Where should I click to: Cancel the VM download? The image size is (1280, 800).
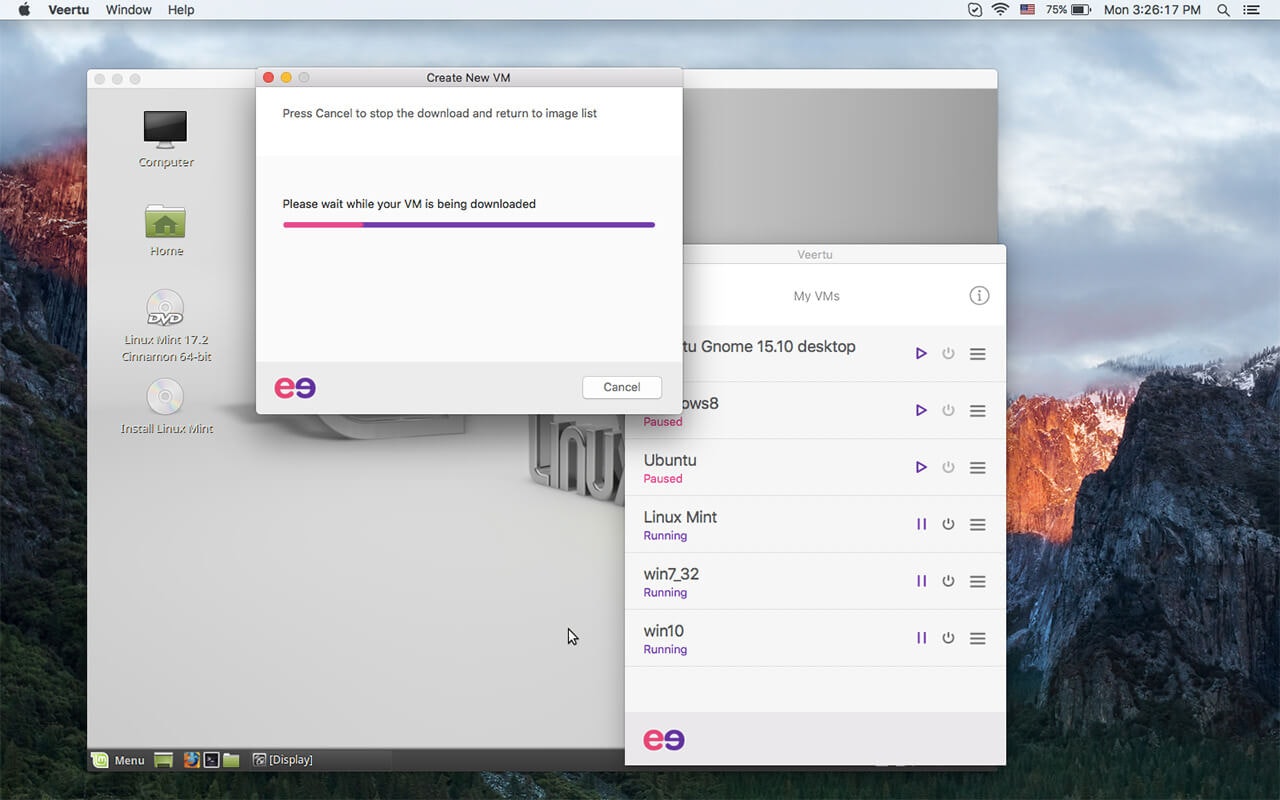(x=622, y=387)
